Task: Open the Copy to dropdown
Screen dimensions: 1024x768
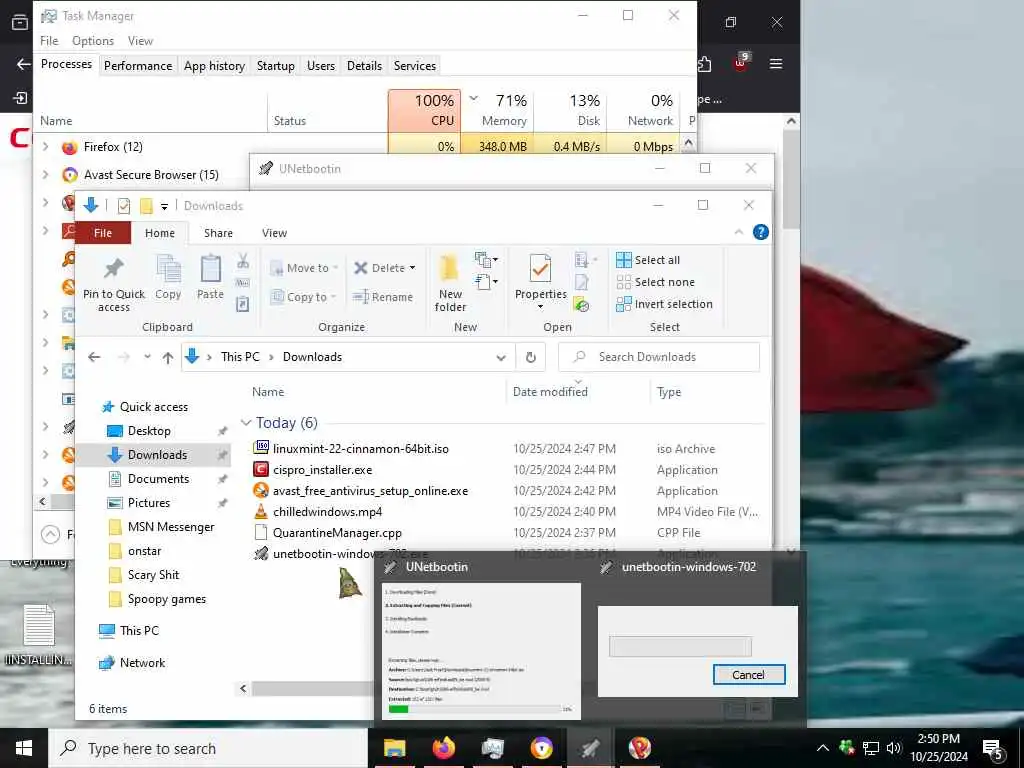Action: (x=304, y=297)
